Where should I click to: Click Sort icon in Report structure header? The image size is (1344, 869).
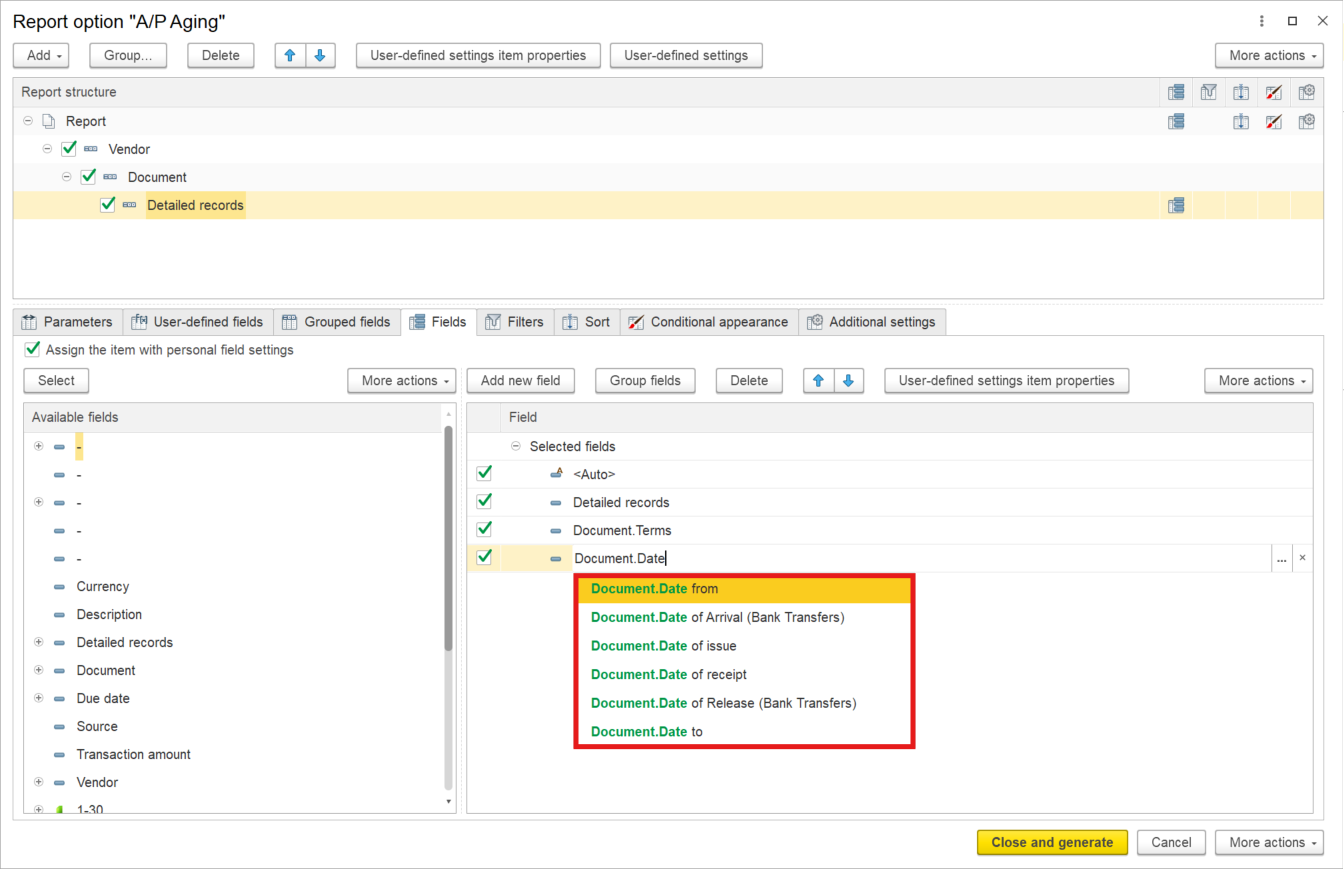tap(1241, 92)
